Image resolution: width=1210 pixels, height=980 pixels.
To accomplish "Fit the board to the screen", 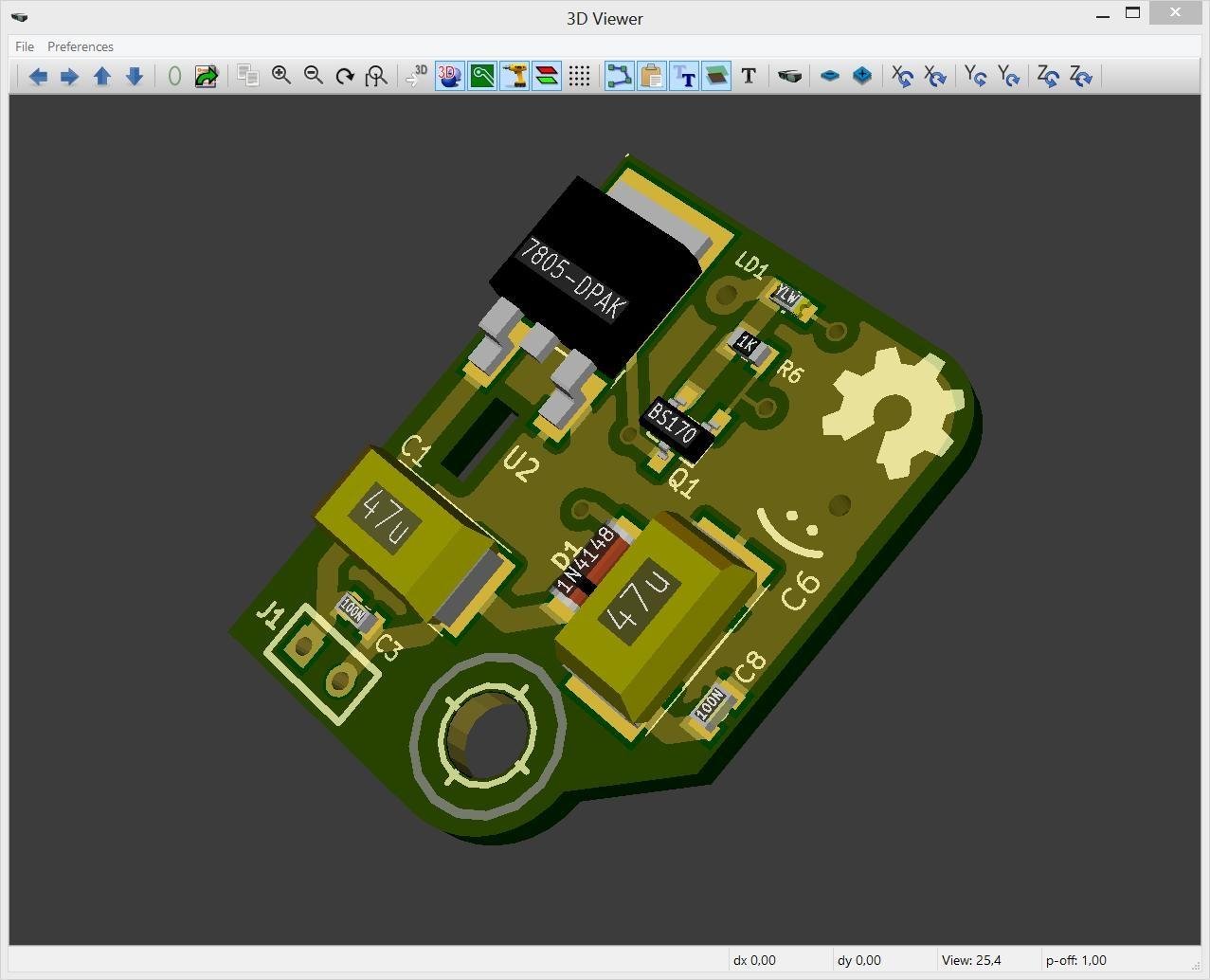I will [376, 76].
